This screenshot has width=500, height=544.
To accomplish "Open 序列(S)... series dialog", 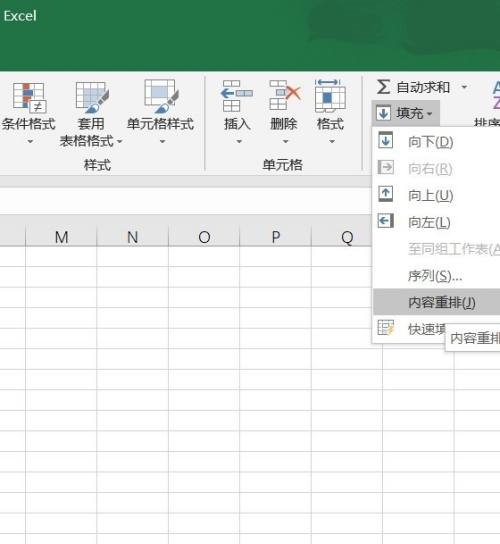I will [436, 276].
